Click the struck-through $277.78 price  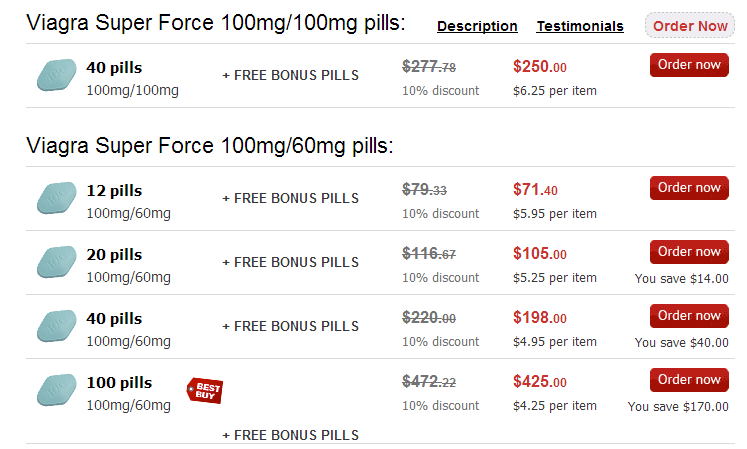tap(429, 66)
